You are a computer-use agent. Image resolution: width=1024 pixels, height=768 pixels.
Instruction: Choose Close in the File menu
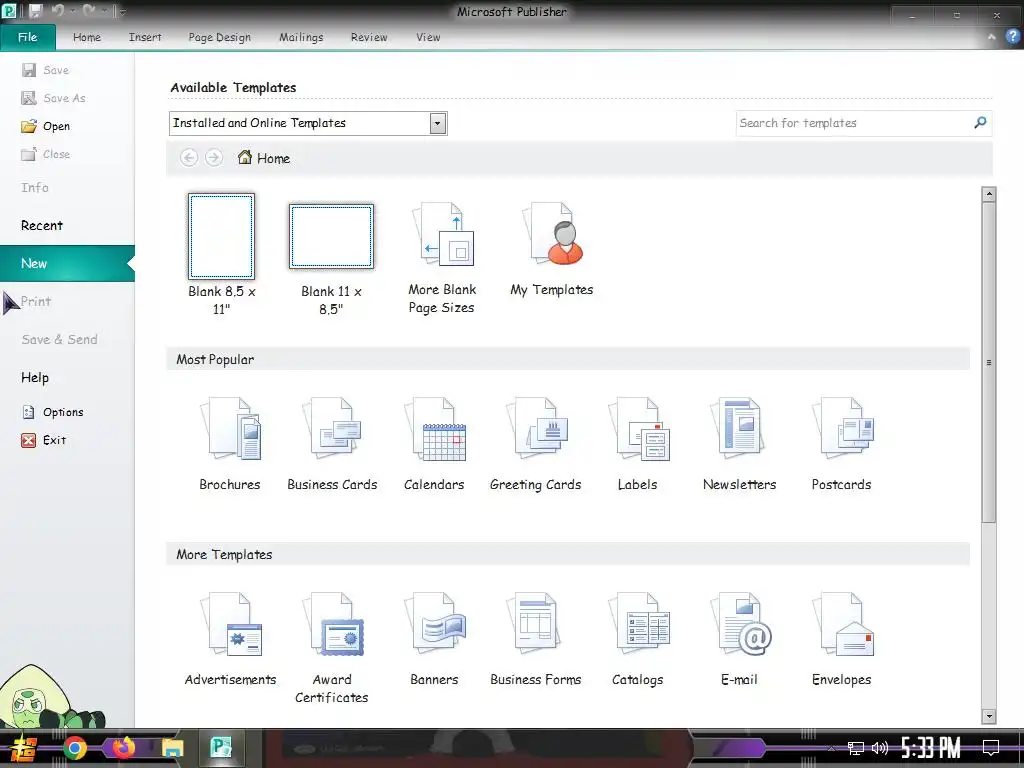46,154
